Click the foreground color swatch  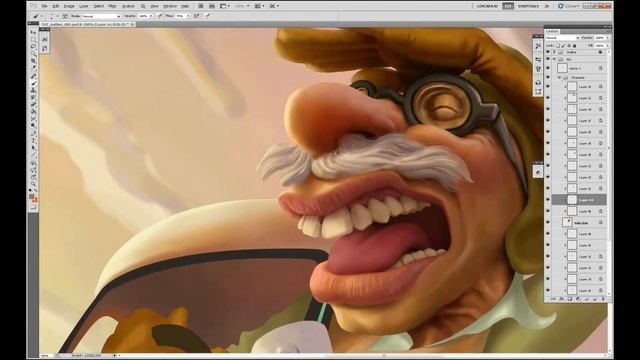click(32, 196)
